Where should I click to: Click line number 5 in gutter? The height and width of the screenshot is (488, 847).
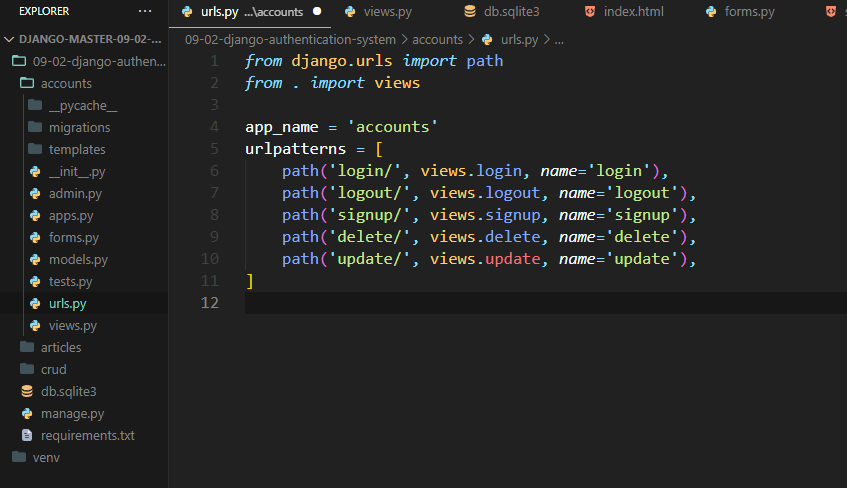click(214, 149)
